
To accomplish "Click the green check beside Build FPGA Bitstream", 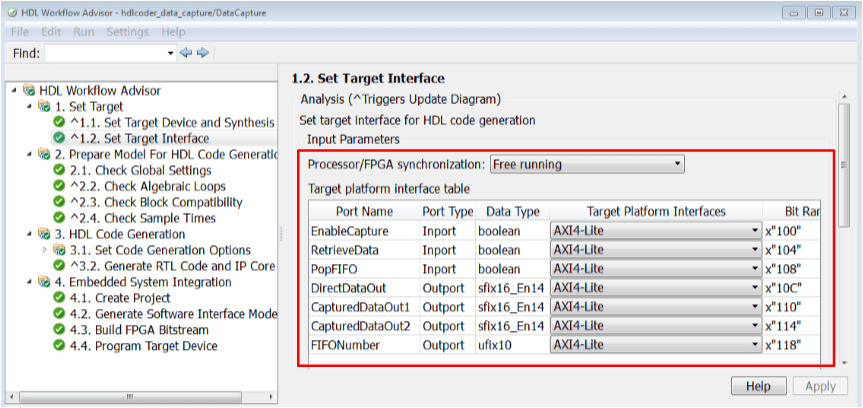I will [59, 330].
